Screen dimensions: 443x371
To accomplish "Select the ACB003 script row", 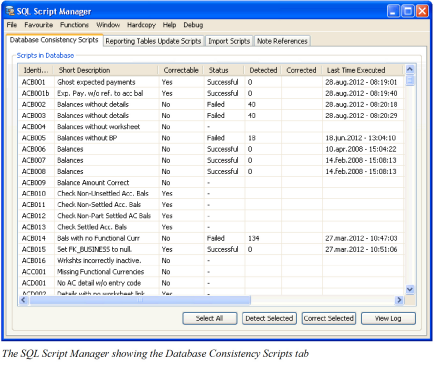I will 211,116.
